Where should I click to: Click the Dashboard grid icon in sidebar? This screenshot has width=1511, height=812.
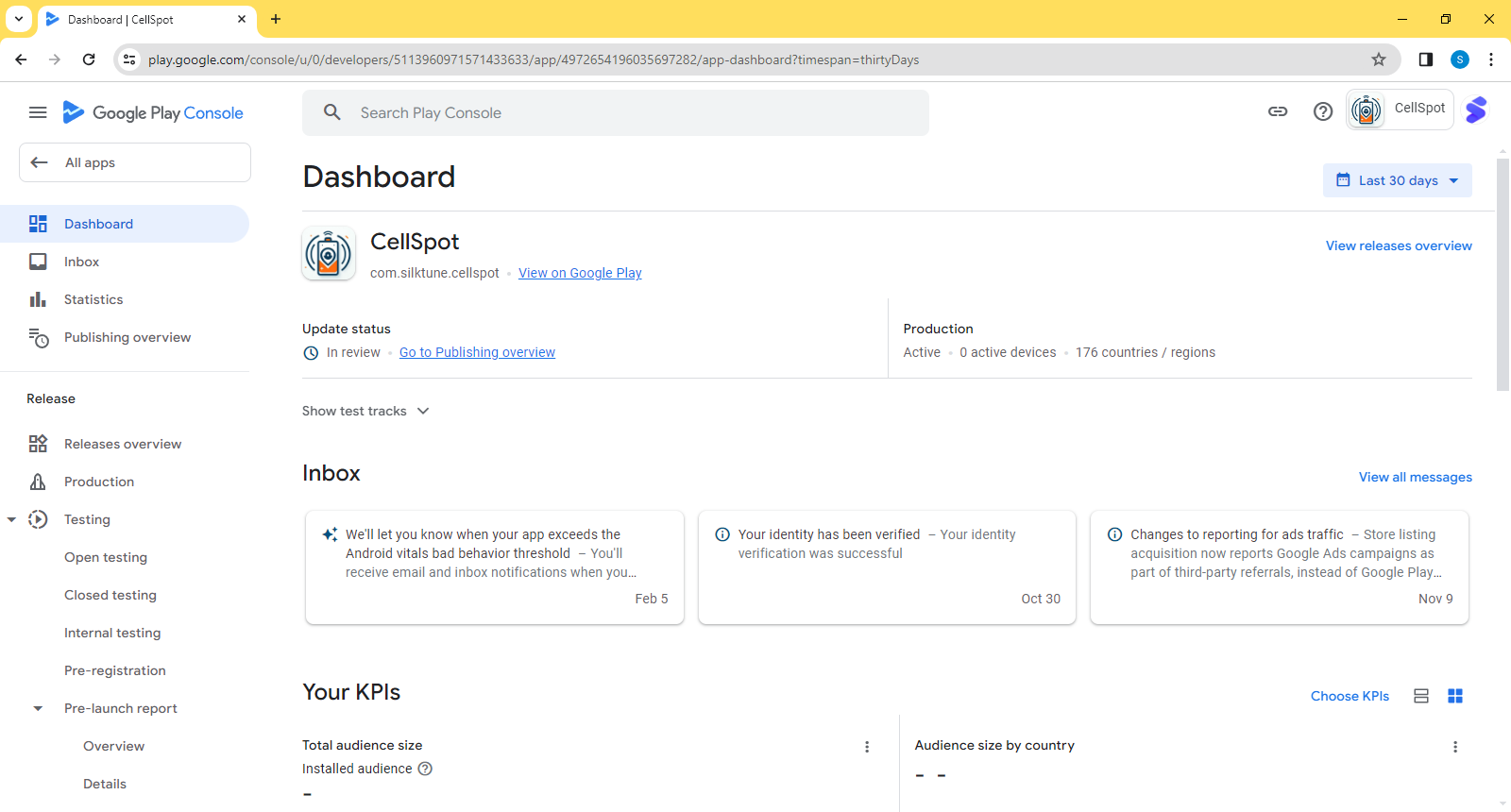(38, 224)
